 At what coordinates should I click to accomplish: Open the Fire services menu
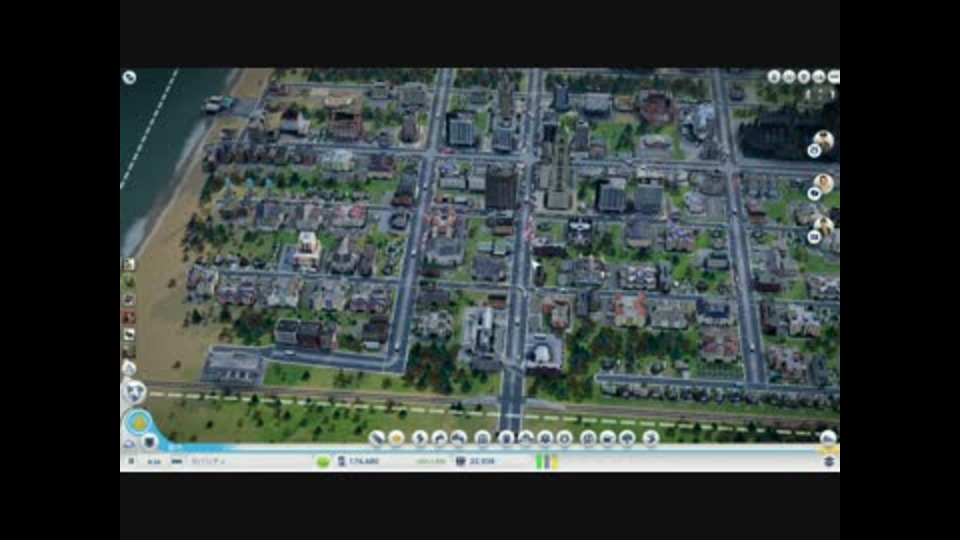pyautogui.click(x=525, y=438)
